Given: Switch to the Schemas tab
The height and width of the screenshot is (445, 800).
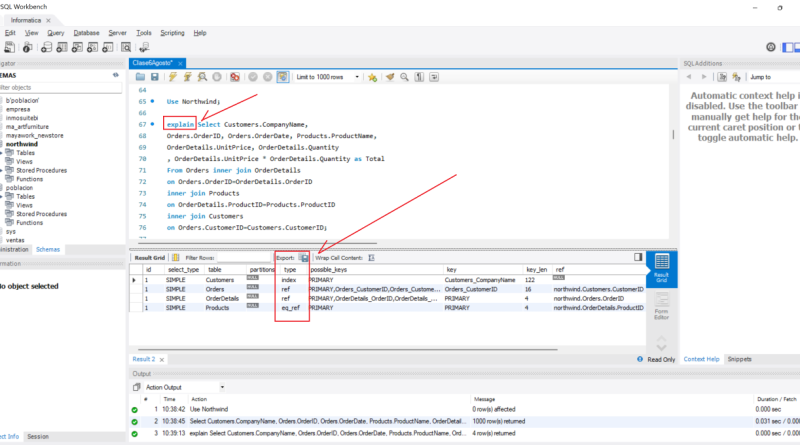Looking at the screenshot, I should pyautogui.click(x=48, y=250).
